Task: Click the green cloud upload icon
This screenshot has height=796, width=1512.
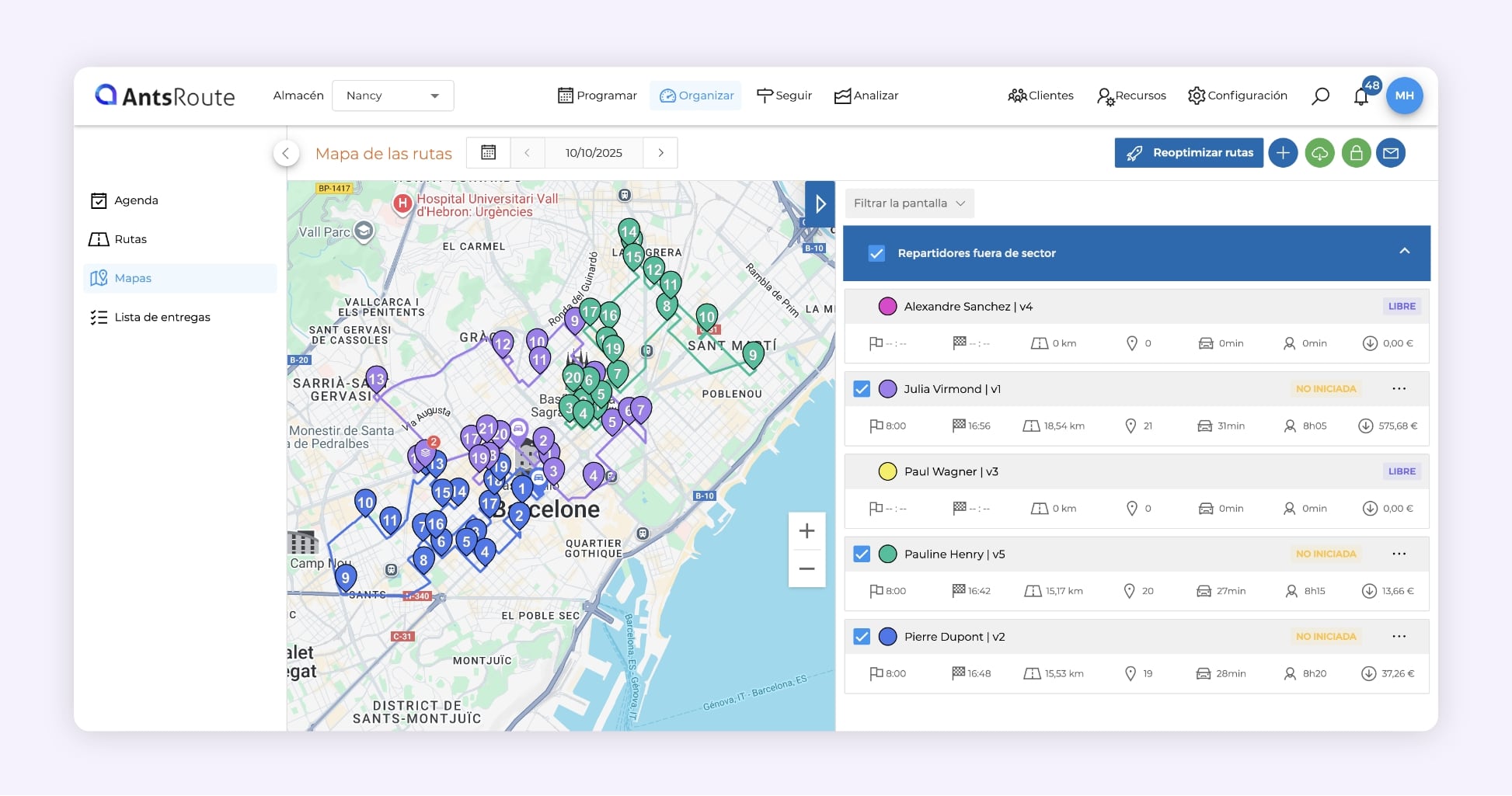Action: pos(1319,153)
